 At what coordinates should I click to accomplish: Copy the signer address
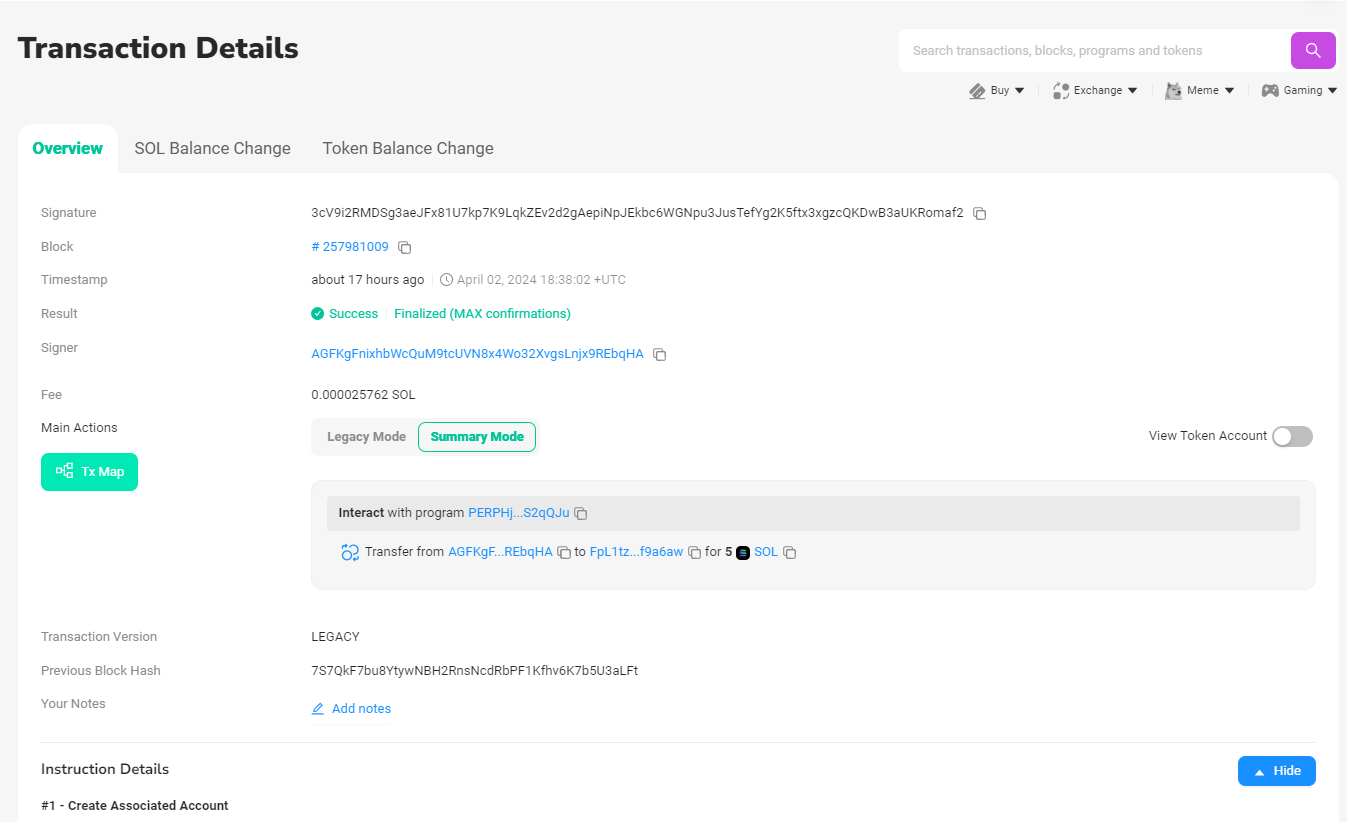659,354
